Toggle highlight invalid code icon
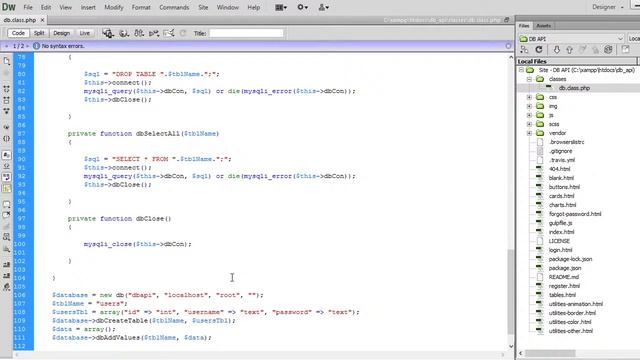640x360 pixels. click(7, 166)
